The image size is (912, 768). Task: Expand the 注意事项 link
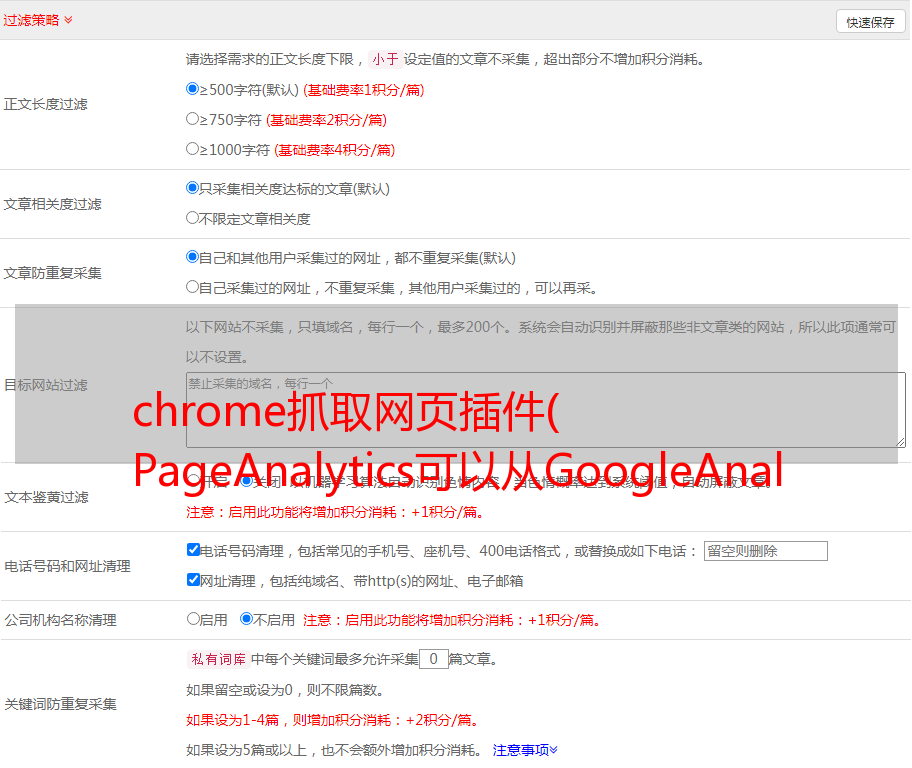pyautogui.click(x=525, y=750)
